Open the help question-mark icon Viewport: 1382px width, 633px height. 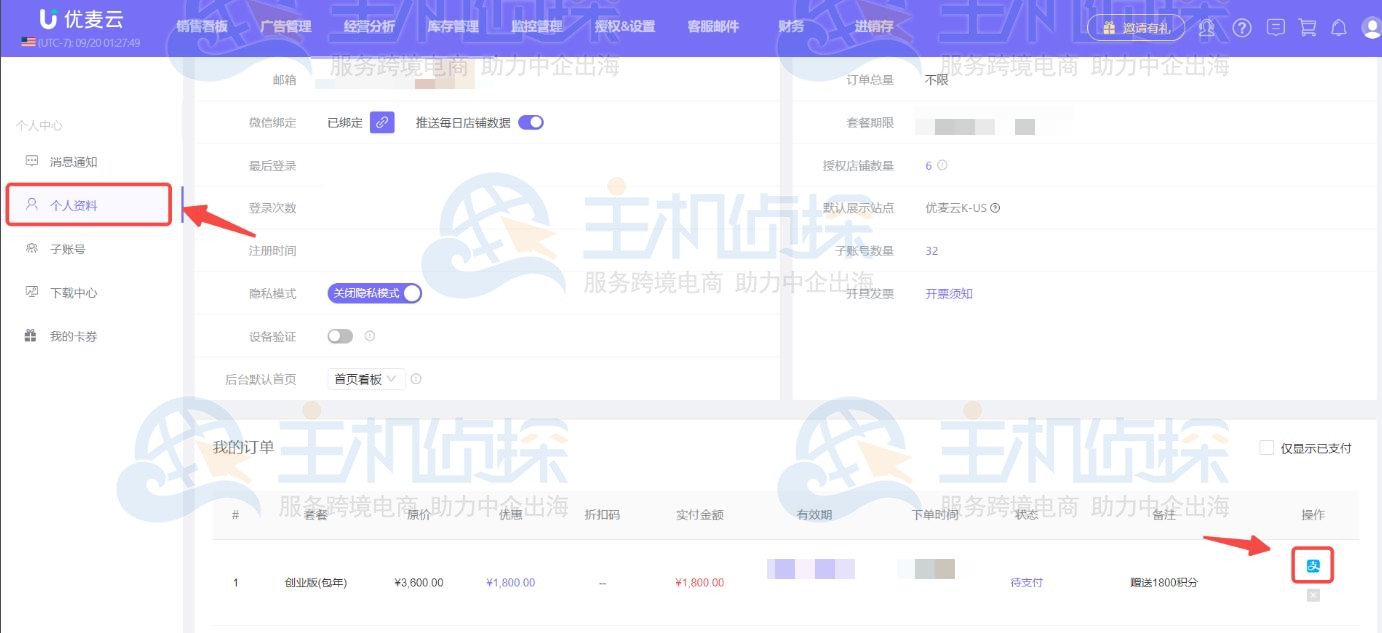coord(1242,29)
